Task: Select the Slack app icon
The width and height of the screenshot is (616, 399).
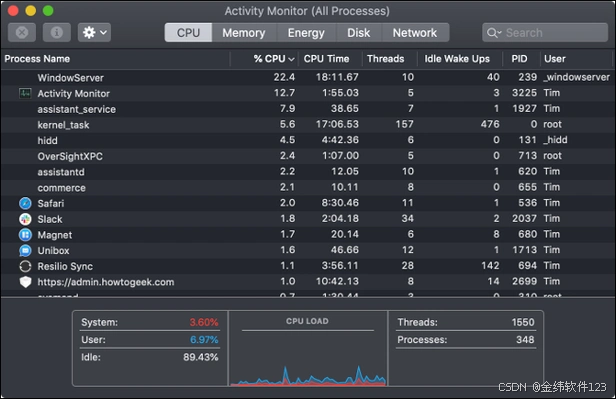Action: tap(25, 219)
